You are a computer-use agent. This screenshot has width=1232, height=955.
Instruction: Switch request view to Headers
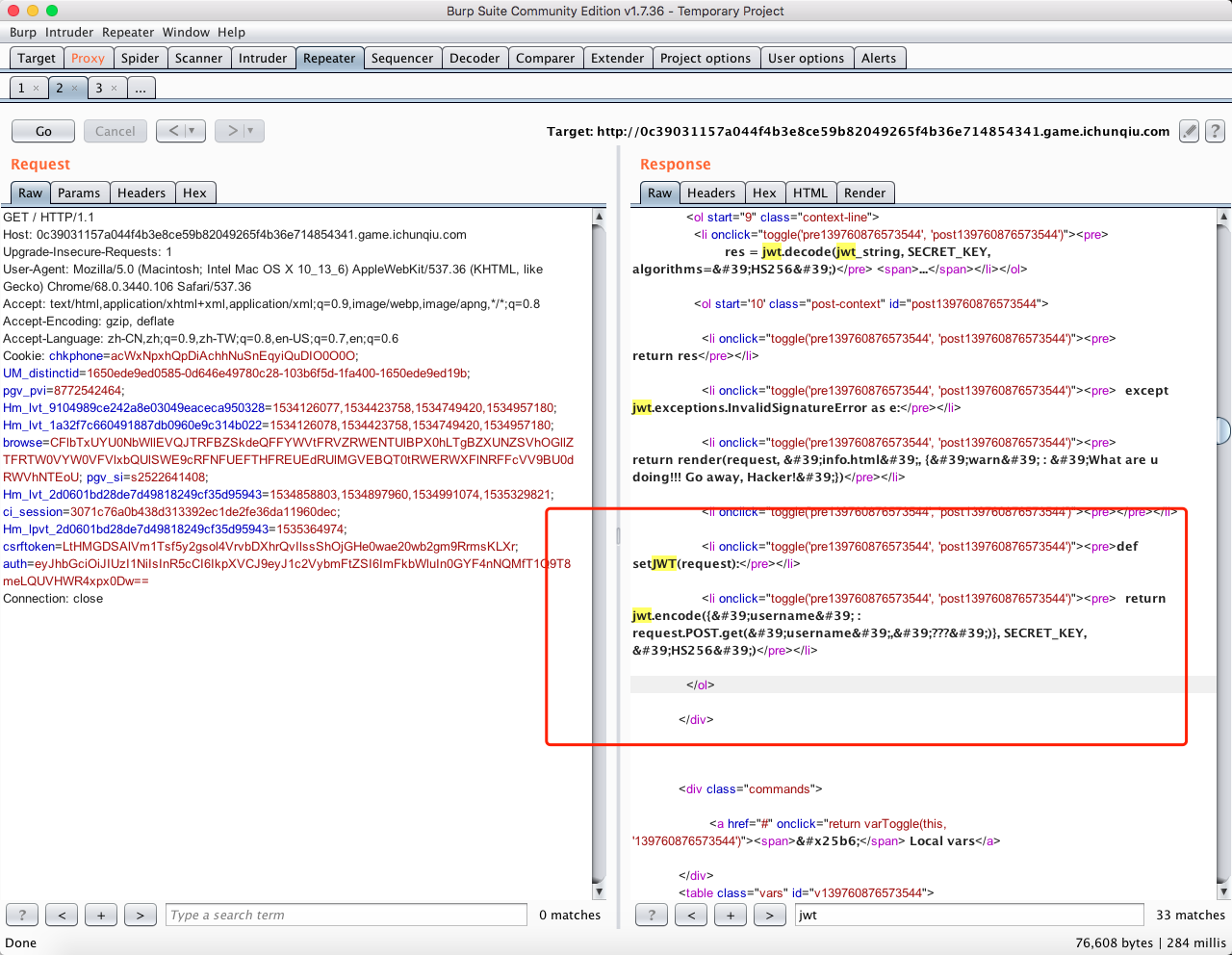click(x=141, y=193)
